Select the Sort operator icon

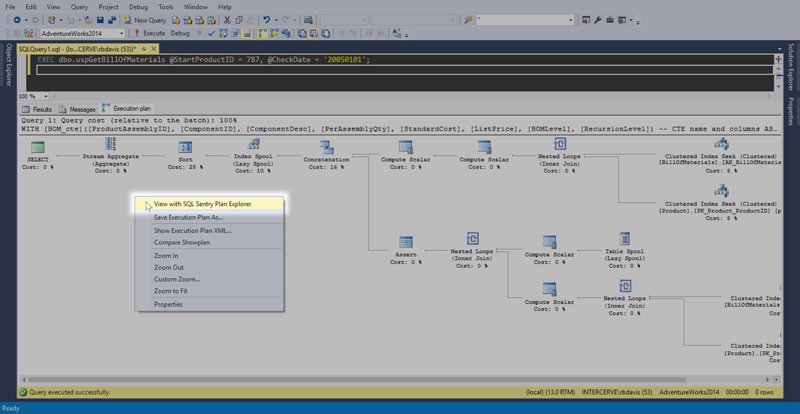coord(184,146)
